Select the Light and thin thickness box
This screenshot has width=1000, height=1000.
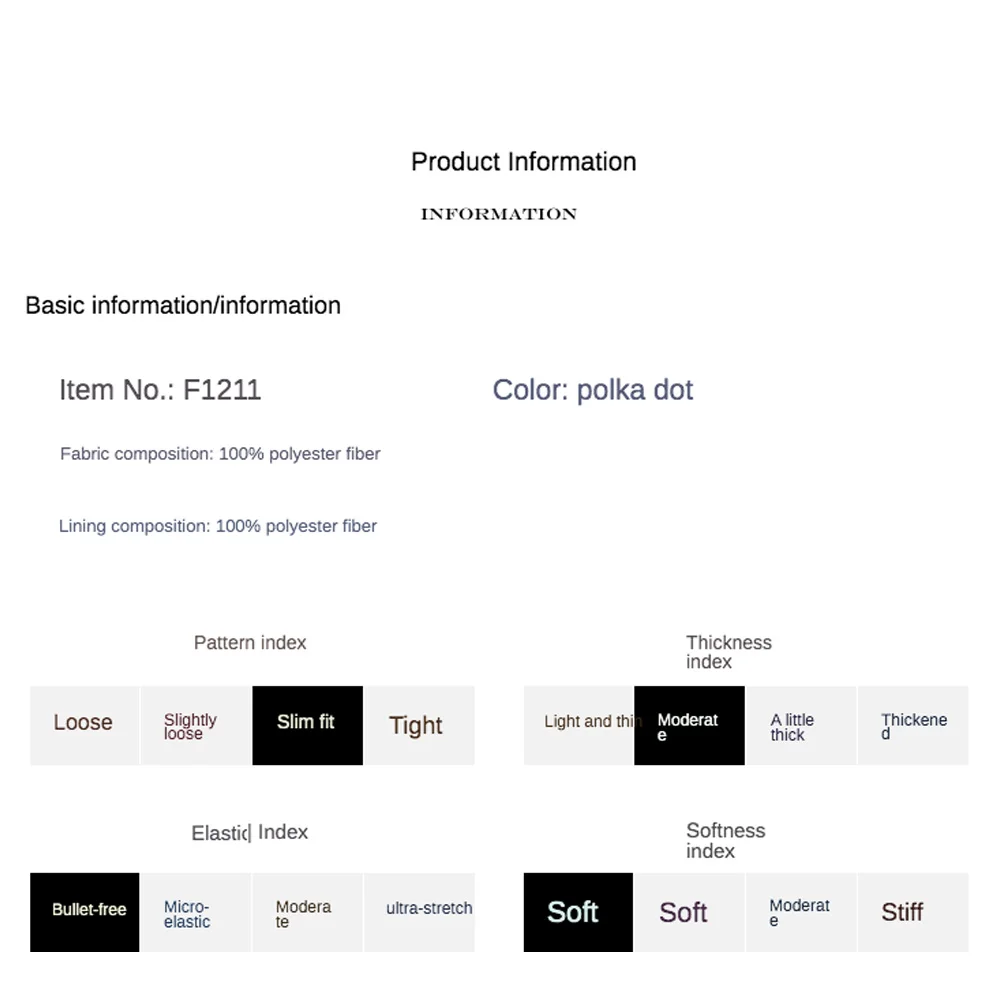(579, 725)
